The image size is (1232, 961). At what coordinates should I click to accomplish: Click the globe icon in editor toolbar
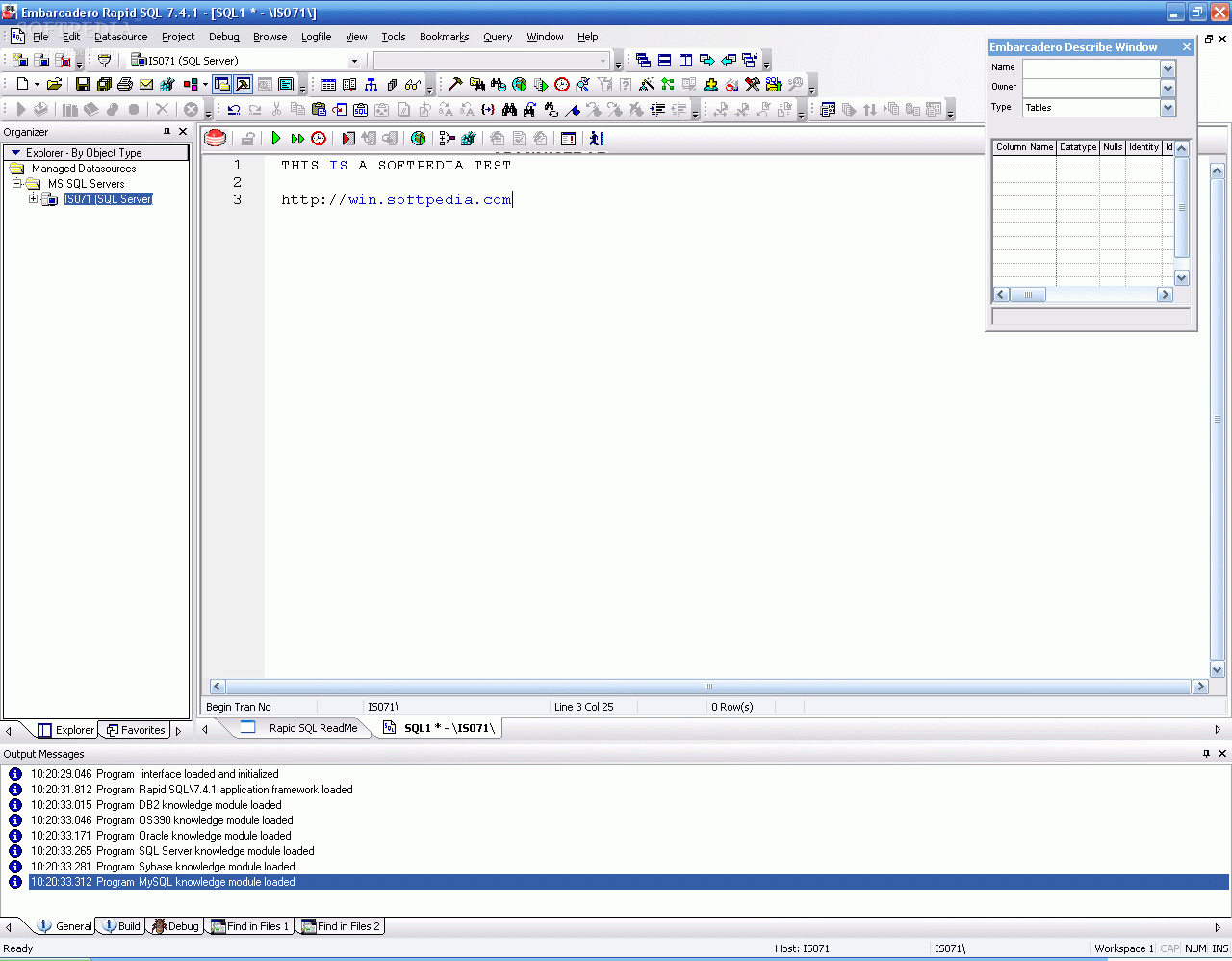click(x=419, y=139)
